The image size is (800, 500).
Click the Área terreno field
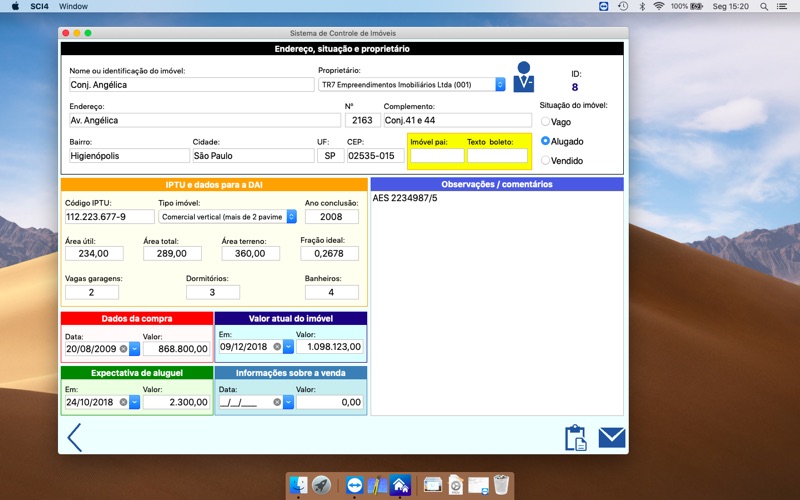coord(251,254)
